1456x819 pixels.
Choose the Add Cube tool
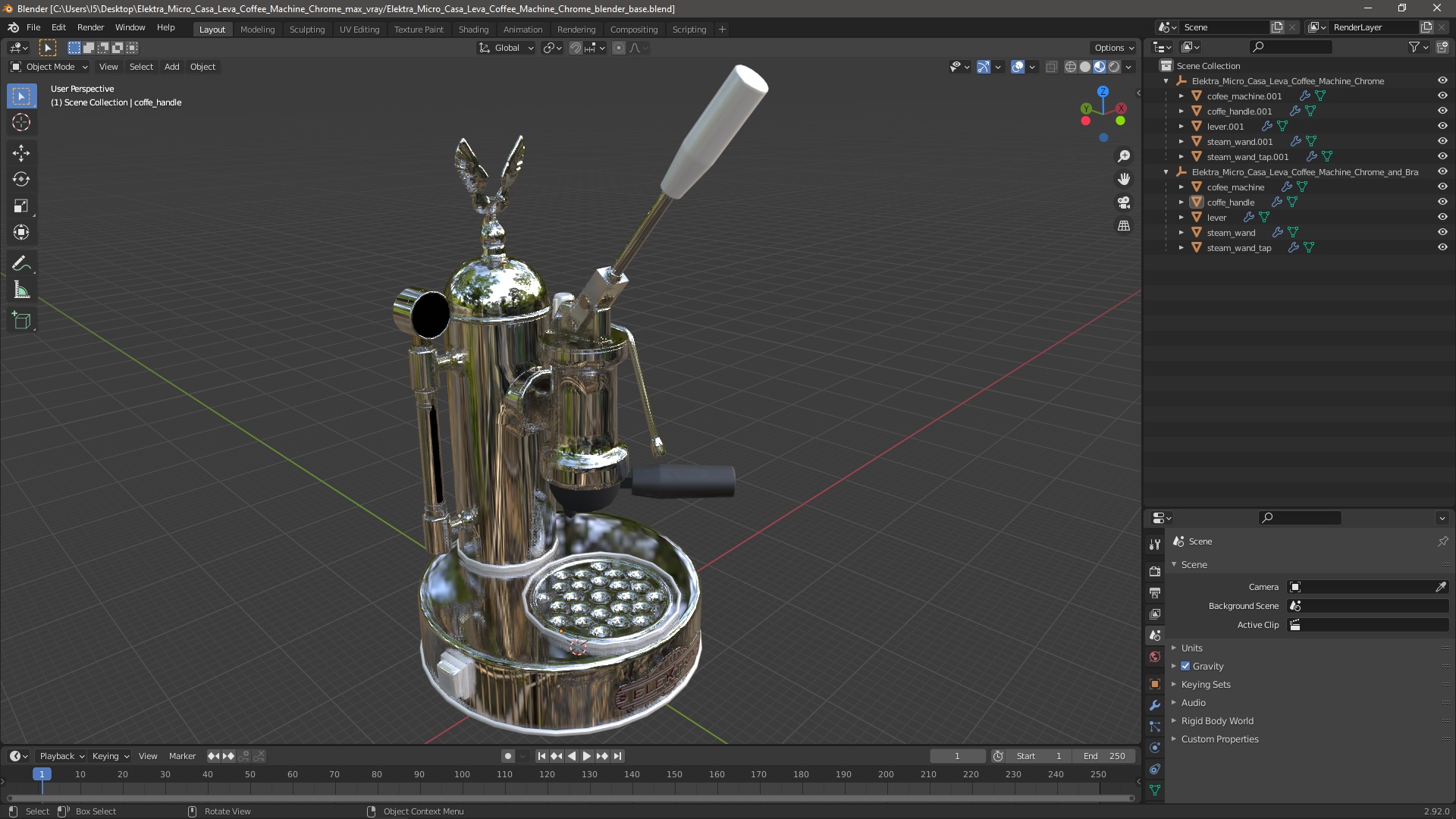20,321
